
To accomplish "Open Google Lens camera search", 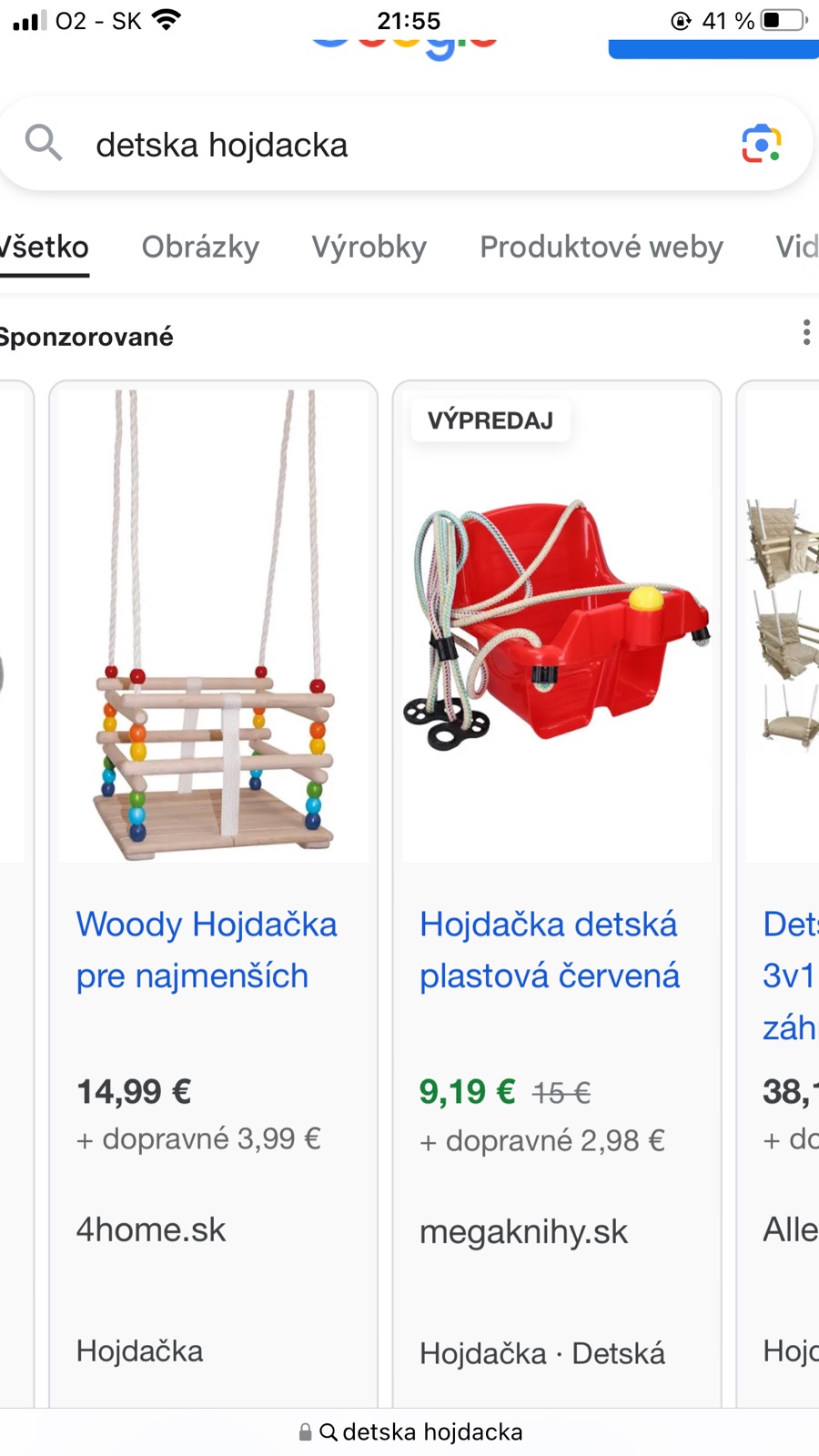I will pyautogui.click(x=762, y=144).
